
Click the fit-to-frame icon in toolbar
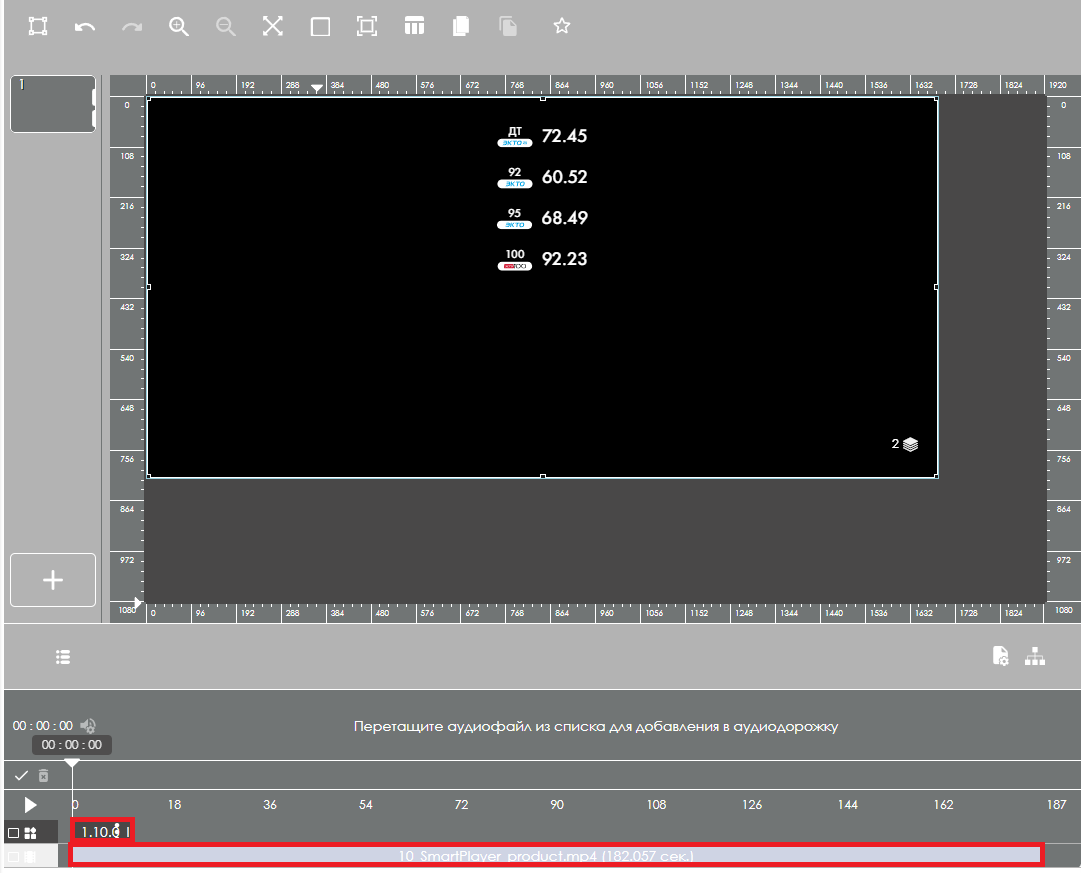click(x=367, y=27)
